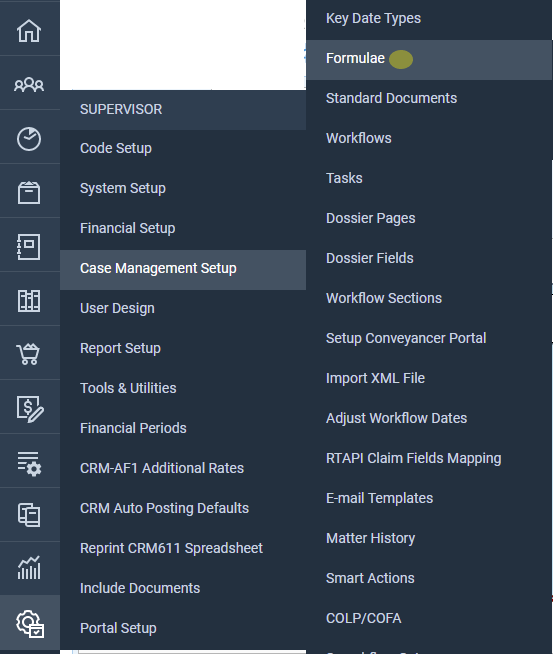The width and height of the screenshot is (553, 654).
Task: Open Portal Setup menu entry
Action: click(183, 628)
